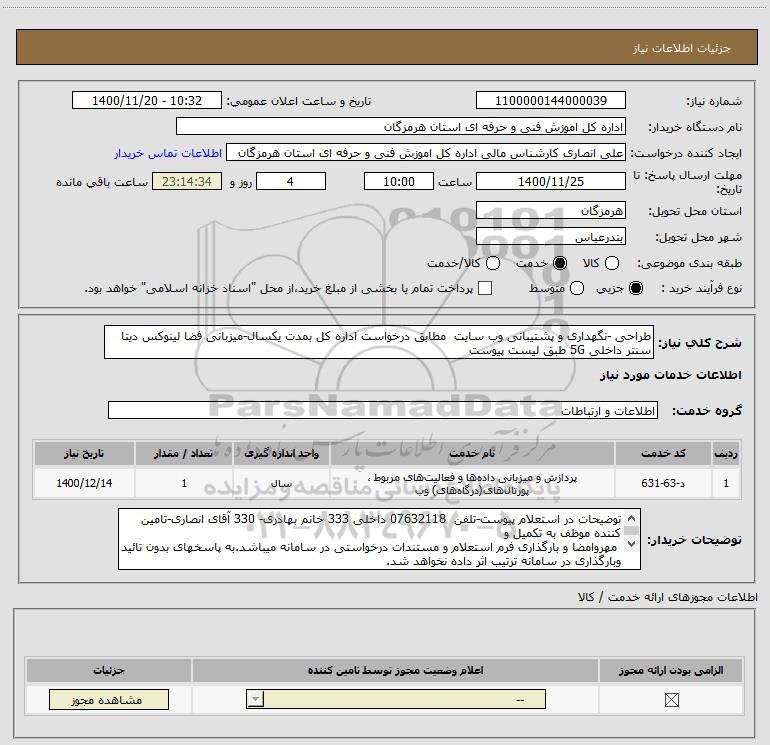Click the اطلاعات خدمات مورد نیاز heading
Image resolution: width=770 pixels, height=745 pixels.
point(670,375)
